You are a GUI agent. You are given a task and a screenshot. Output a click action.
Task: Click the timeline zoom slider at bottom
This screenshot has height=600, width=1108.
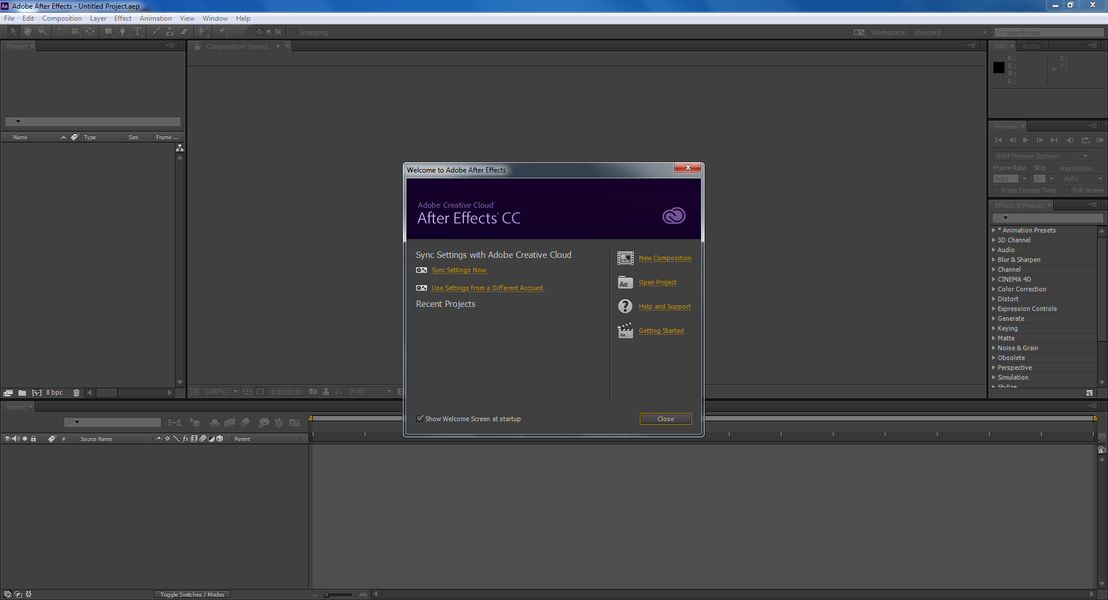click(x=338, y=594)
